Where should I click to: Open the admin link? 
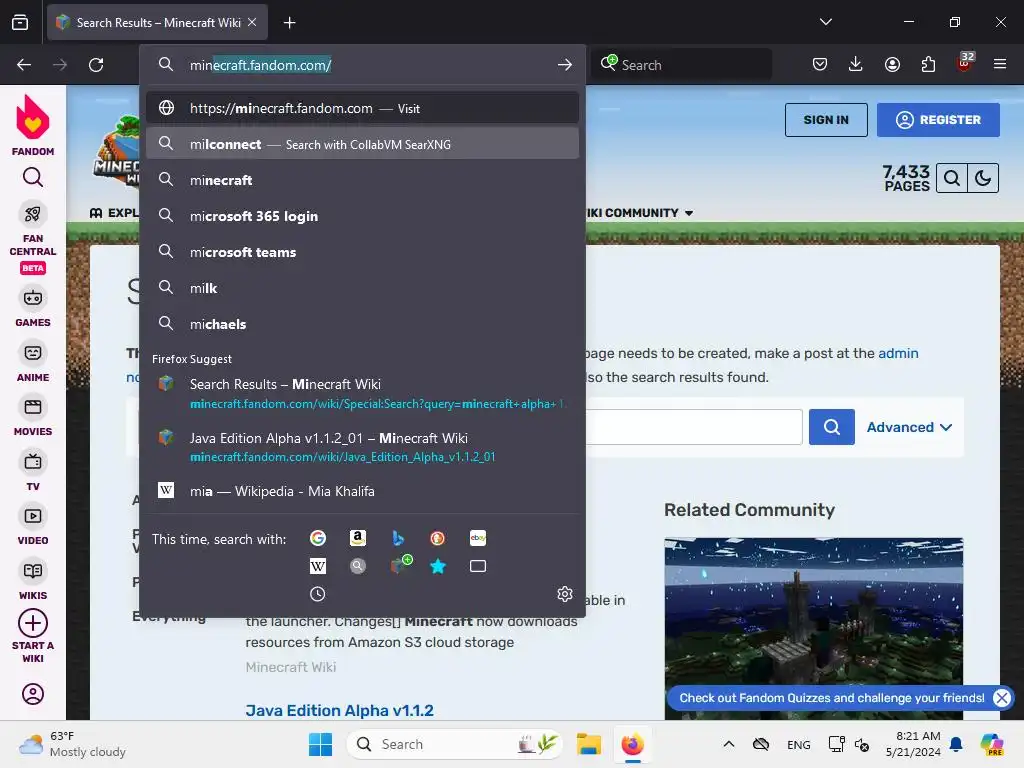[x=898, y=353]
